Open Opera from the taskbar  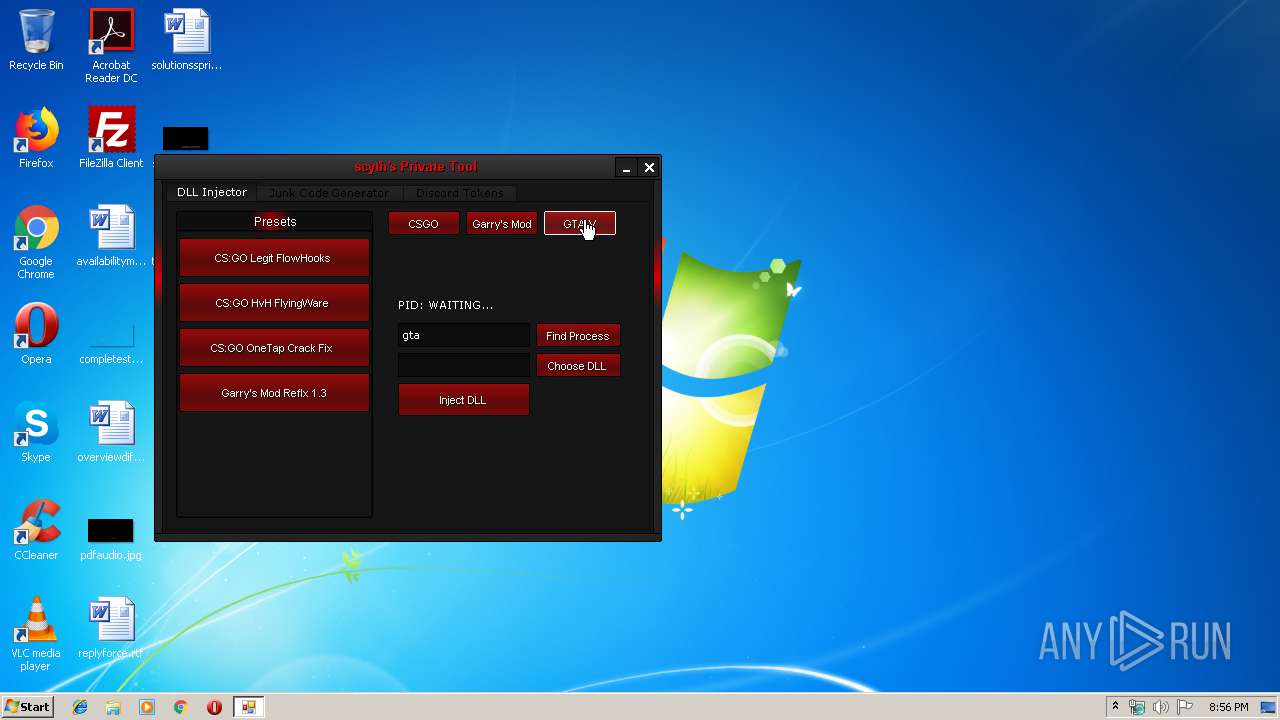coord(214,707)
